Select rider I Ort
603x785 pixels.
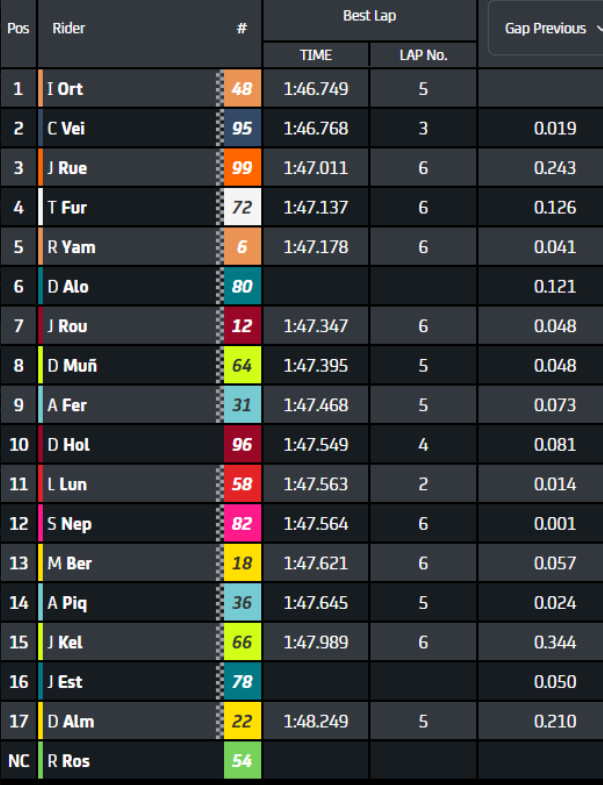[65, 89]
